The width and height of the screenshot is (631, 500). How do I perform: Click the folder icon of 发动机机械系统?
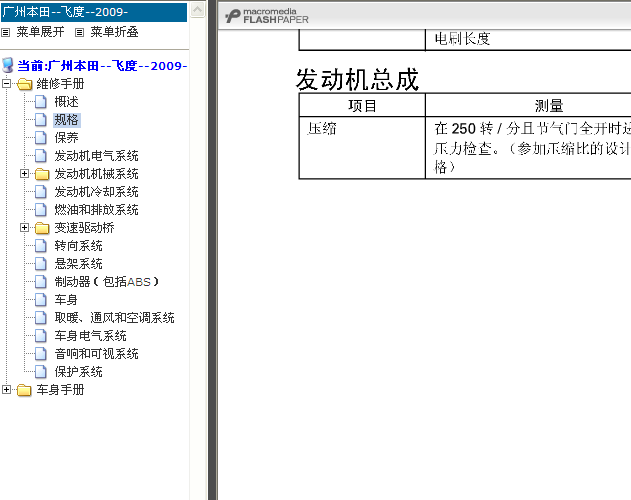(42, 174)
